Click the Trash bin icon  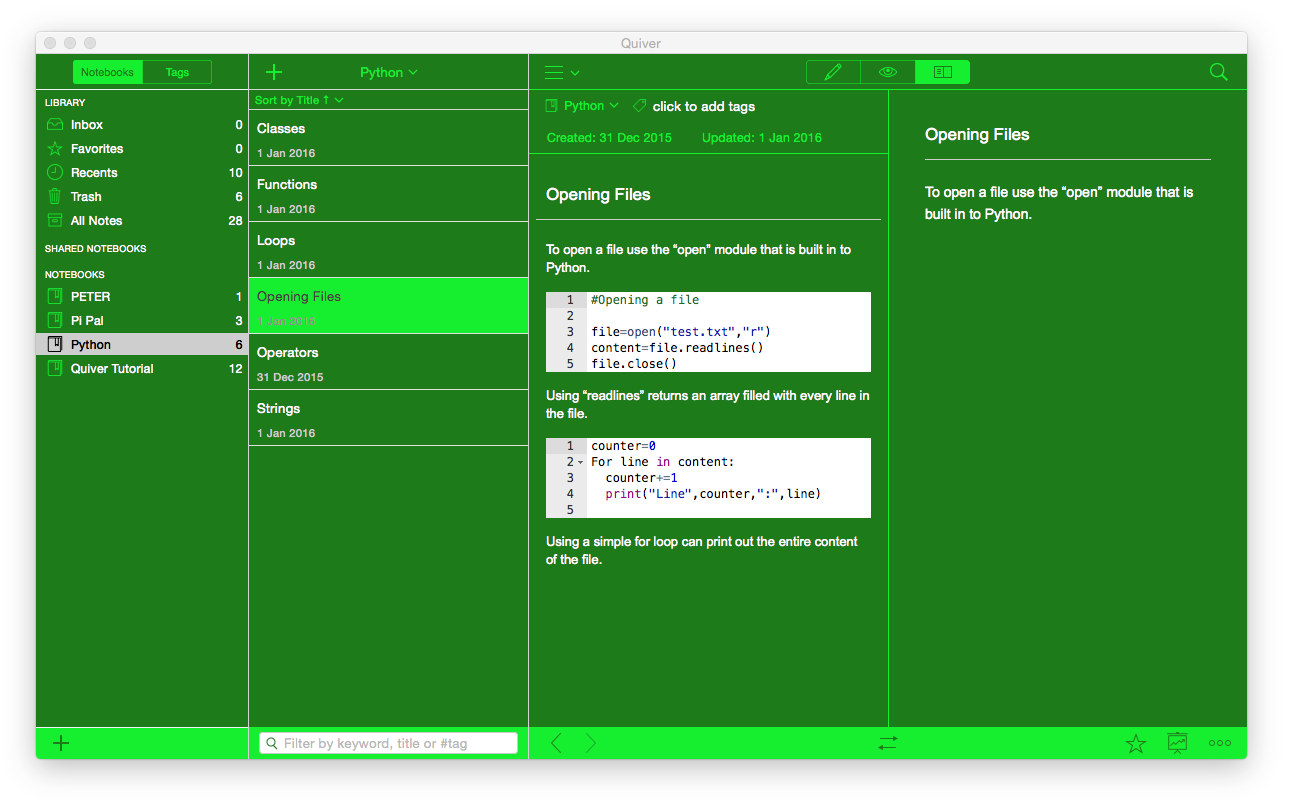tap(55, 197)
